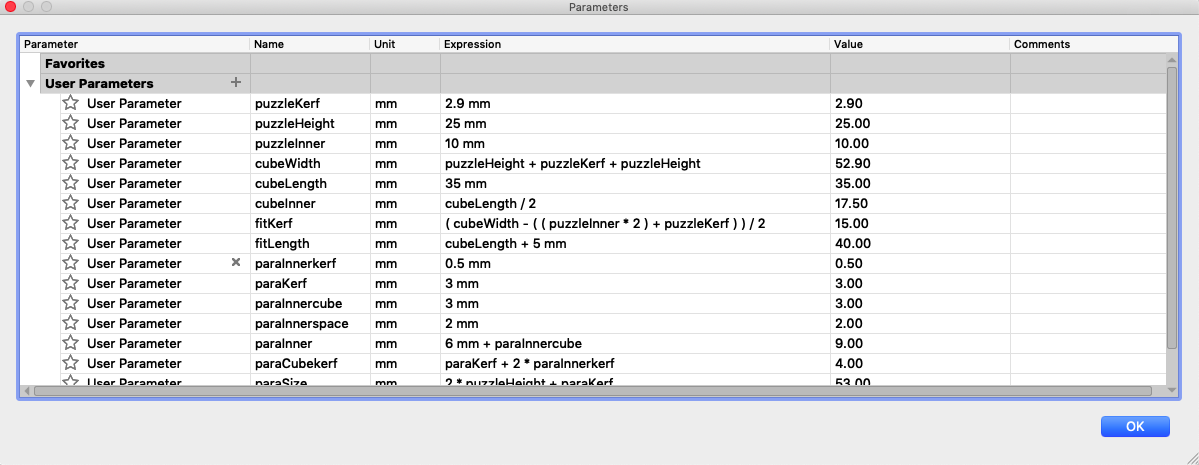Click the vertical scrollbar of the parameter table
Image resolution: width=1199 pixels, height=465 pixels.
tap(1171, 200)
